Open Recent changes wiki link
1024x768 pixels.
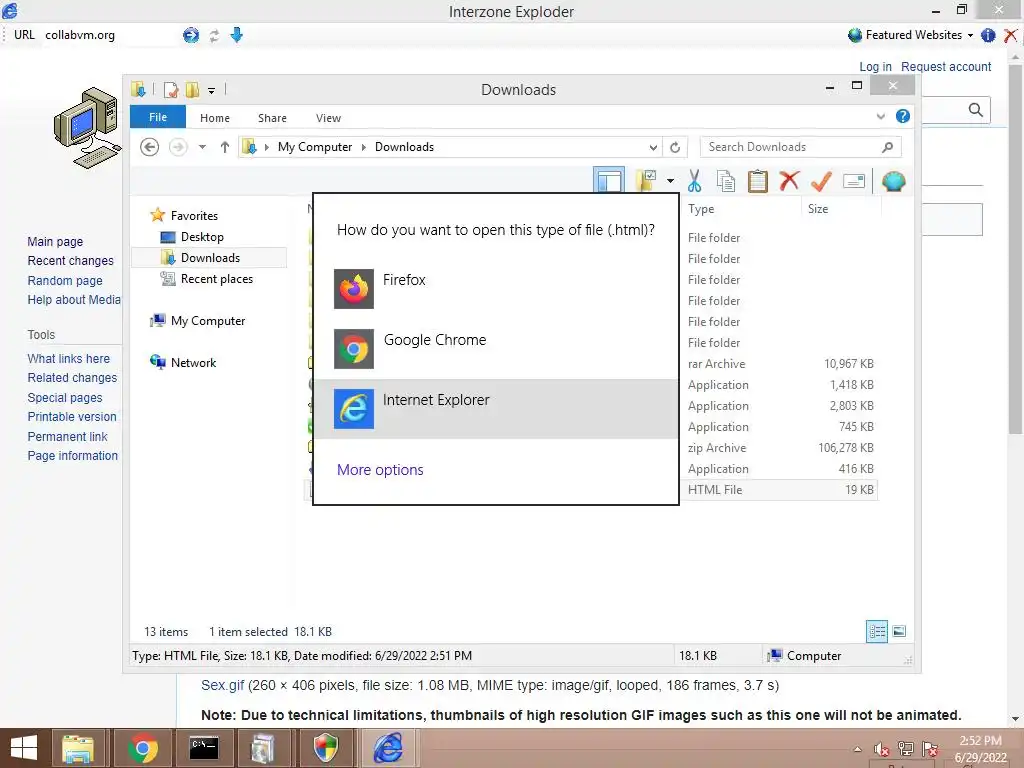click(71, 261)
